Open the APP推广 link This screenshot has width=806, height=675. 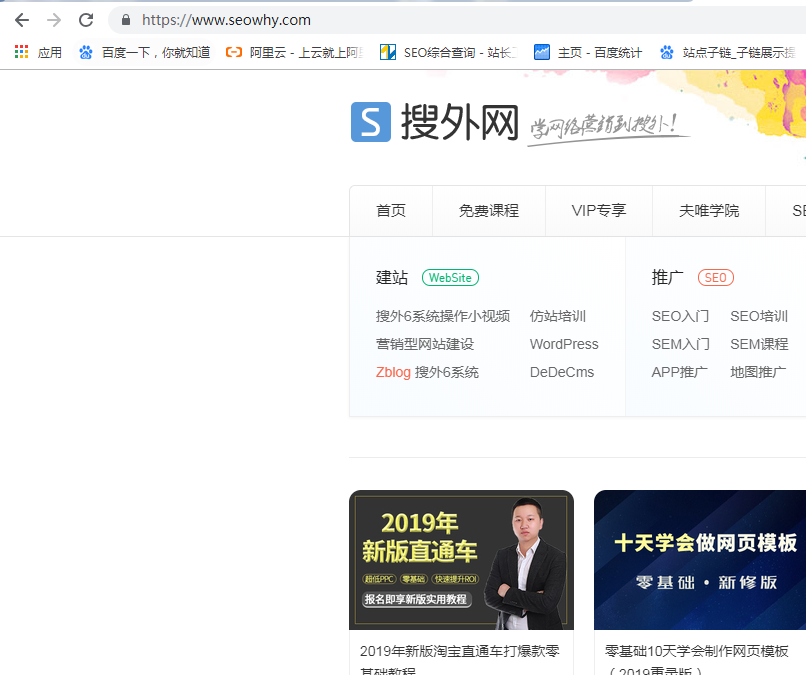[x=680, y=372]
